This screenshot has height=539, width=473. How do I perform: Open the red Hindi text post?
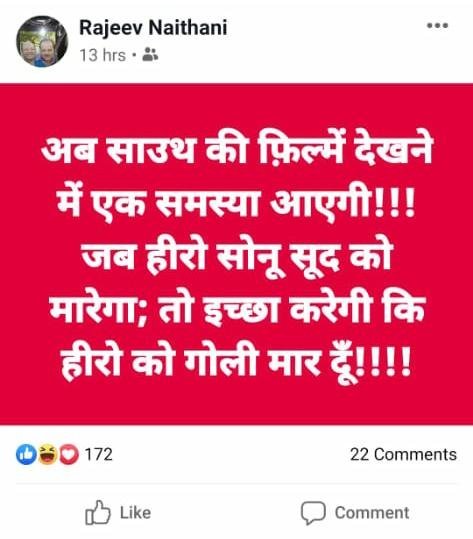point(236,254)
